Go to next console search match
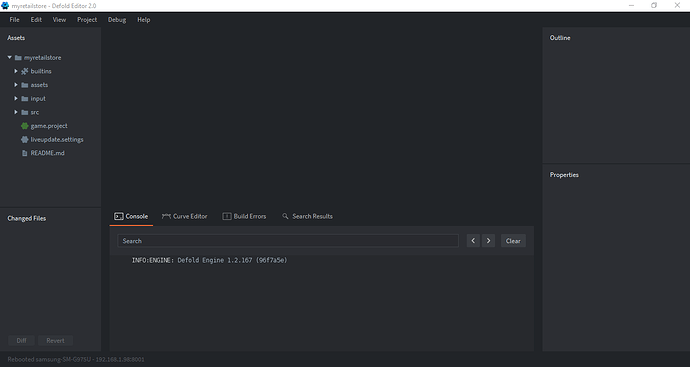 pyautogui.click(x=488, y=241)
